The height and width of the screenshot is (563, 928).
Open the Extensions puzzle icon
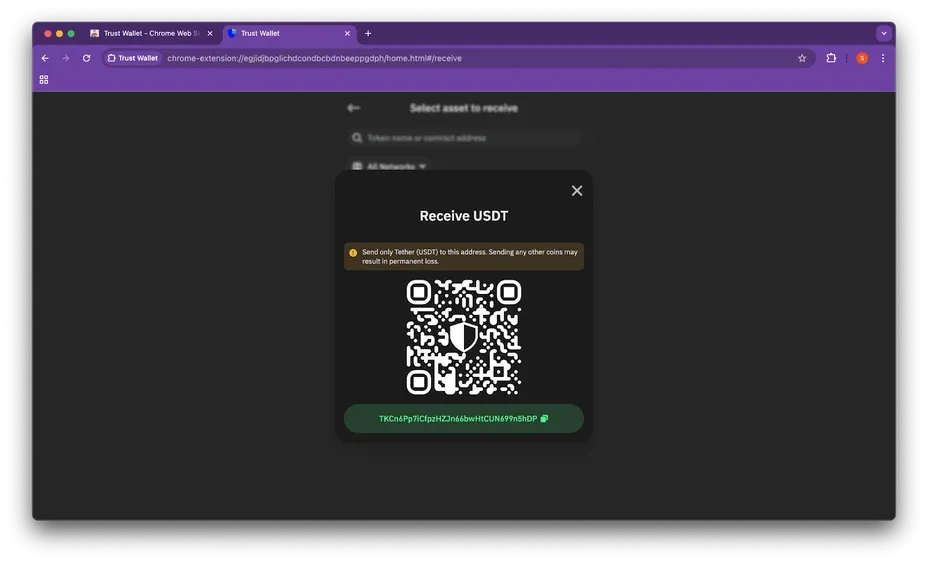(x=831, y=58)
